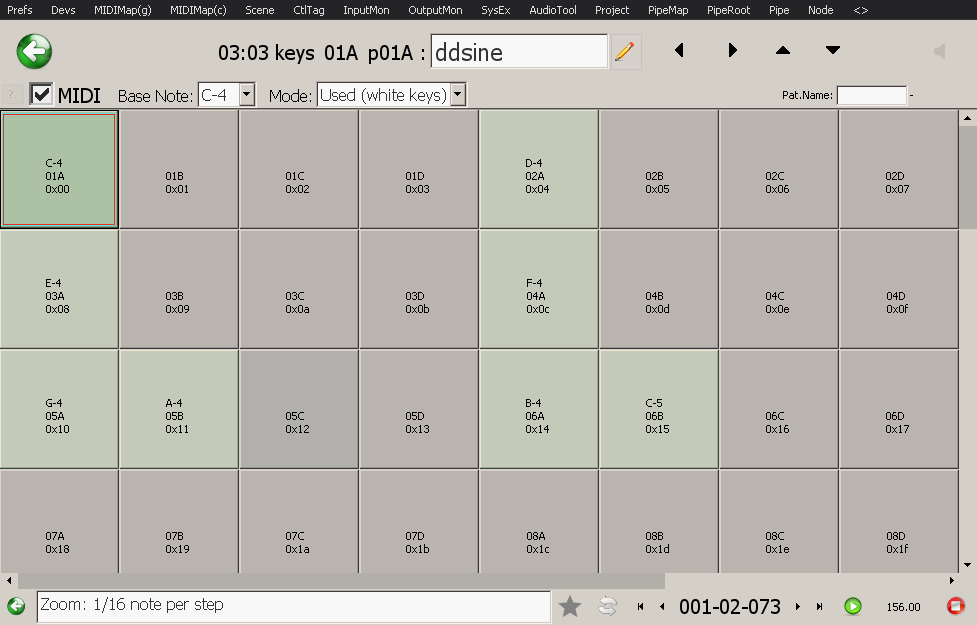
Task: Open the Base Note dropdown
Action: tap(247, 95)
